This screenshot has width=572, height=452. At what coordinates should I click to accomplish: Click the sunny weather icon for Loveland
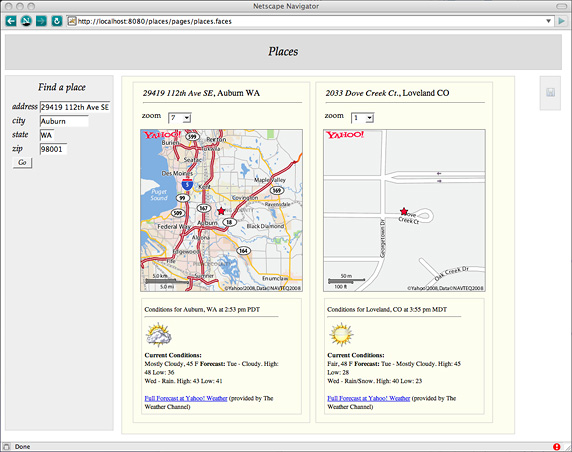[x=341, y=334]
